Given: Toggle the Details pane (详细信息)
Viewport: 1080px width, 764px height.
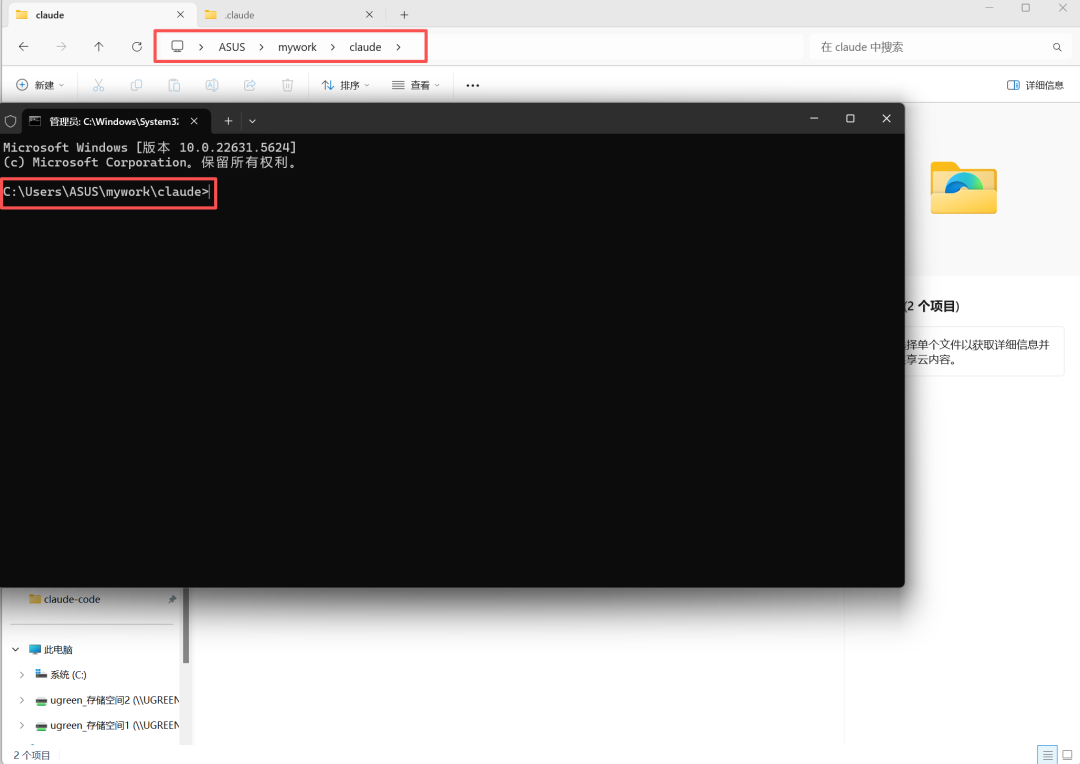Looking at the screenshot, I should [x=1035, y=85].
